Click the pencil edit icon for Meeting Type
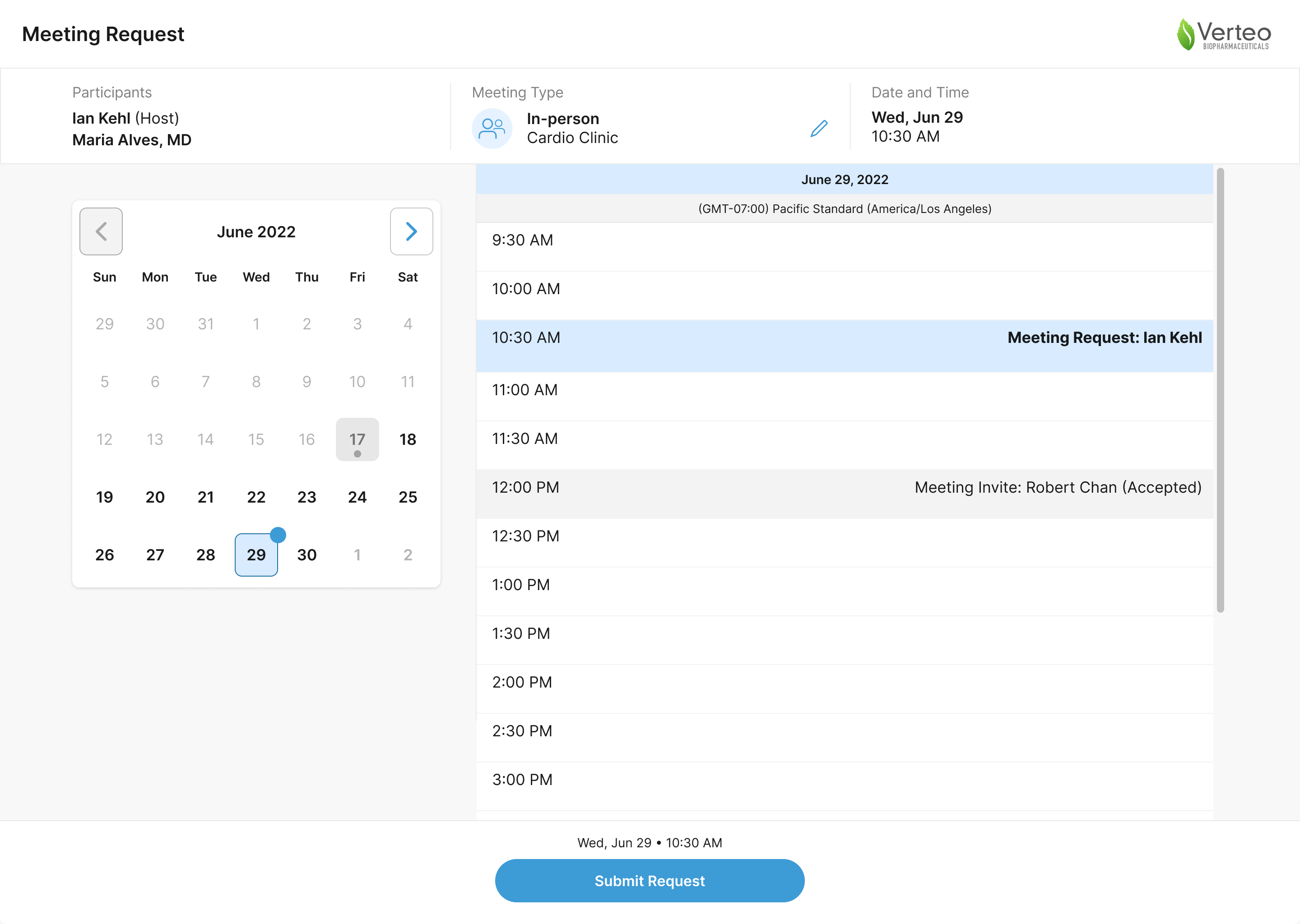Viewport: 1300px width, 924px height. [818, 129]
